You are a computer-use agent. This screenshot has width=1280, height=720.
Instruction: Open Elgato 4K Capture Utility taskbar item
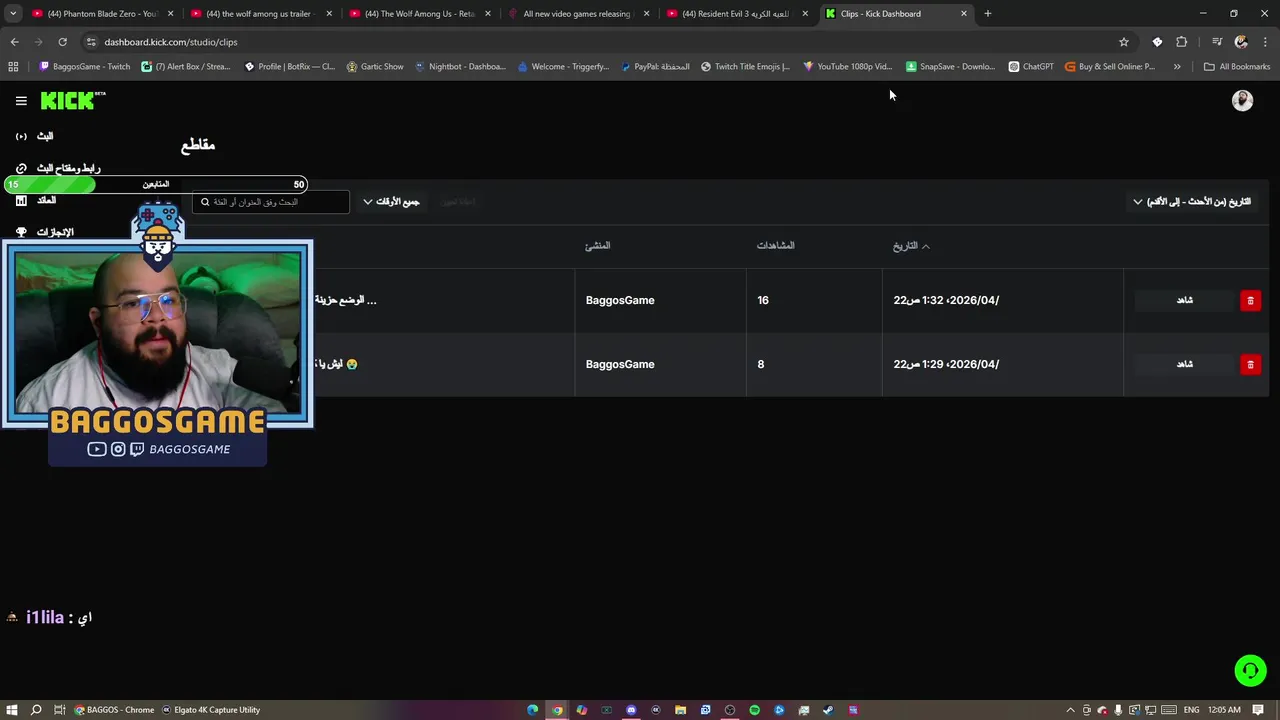tap(212, 710)
